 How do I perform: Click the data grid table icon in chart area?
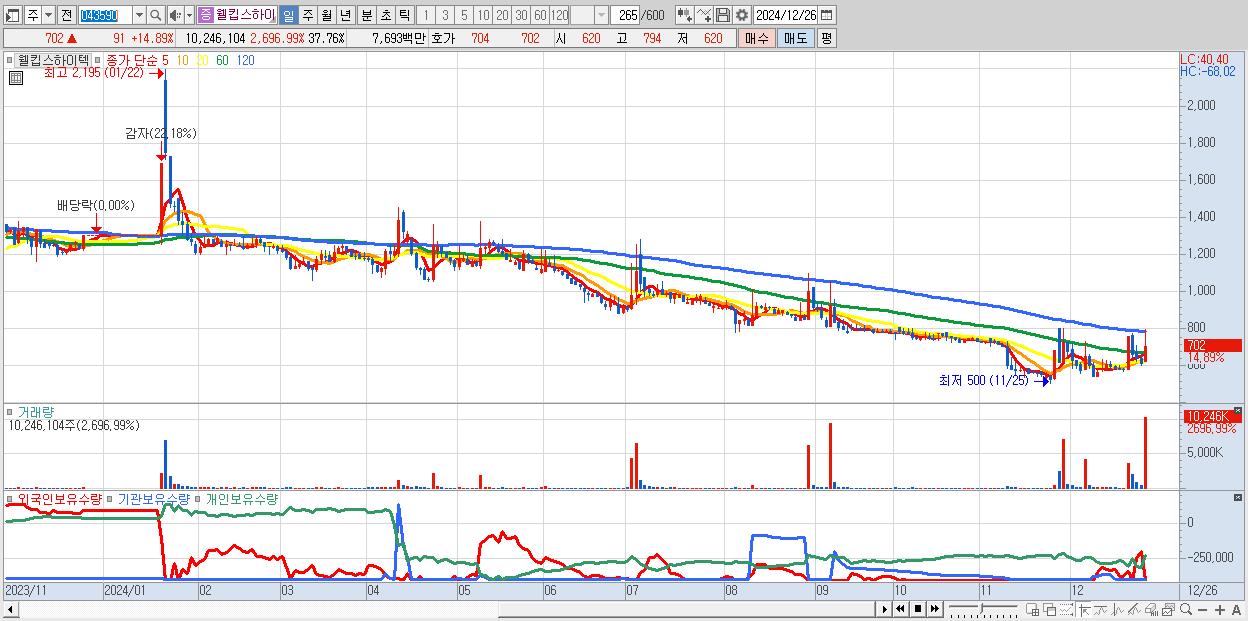coord(16,77)
